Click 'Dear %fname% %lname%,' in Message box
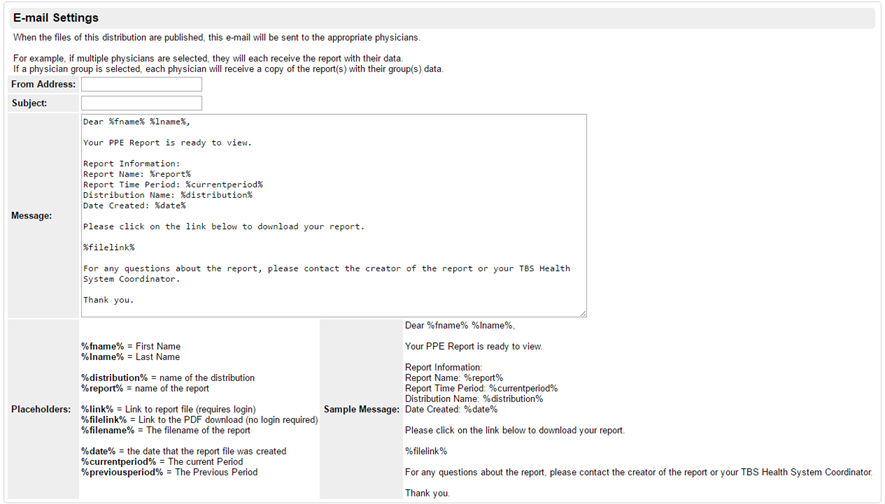885x504 pixels. point(137,122)
